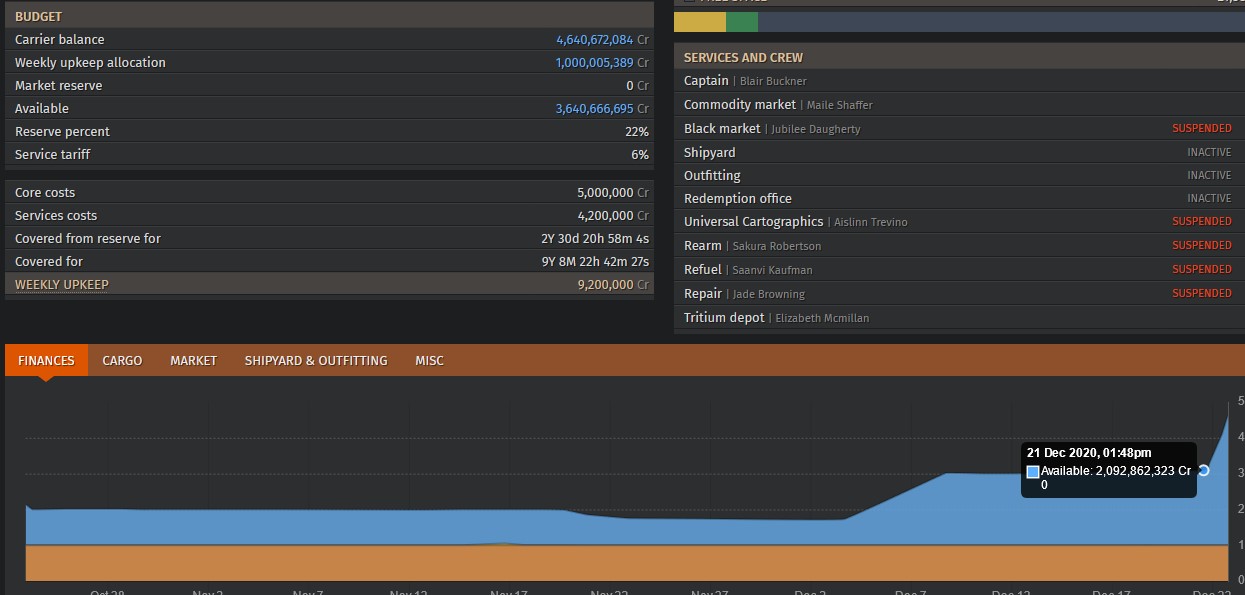Click the chart data point marker circle
This screenshot has width=1245, height=595.
pyautogui.click(x=1203, y=470)
